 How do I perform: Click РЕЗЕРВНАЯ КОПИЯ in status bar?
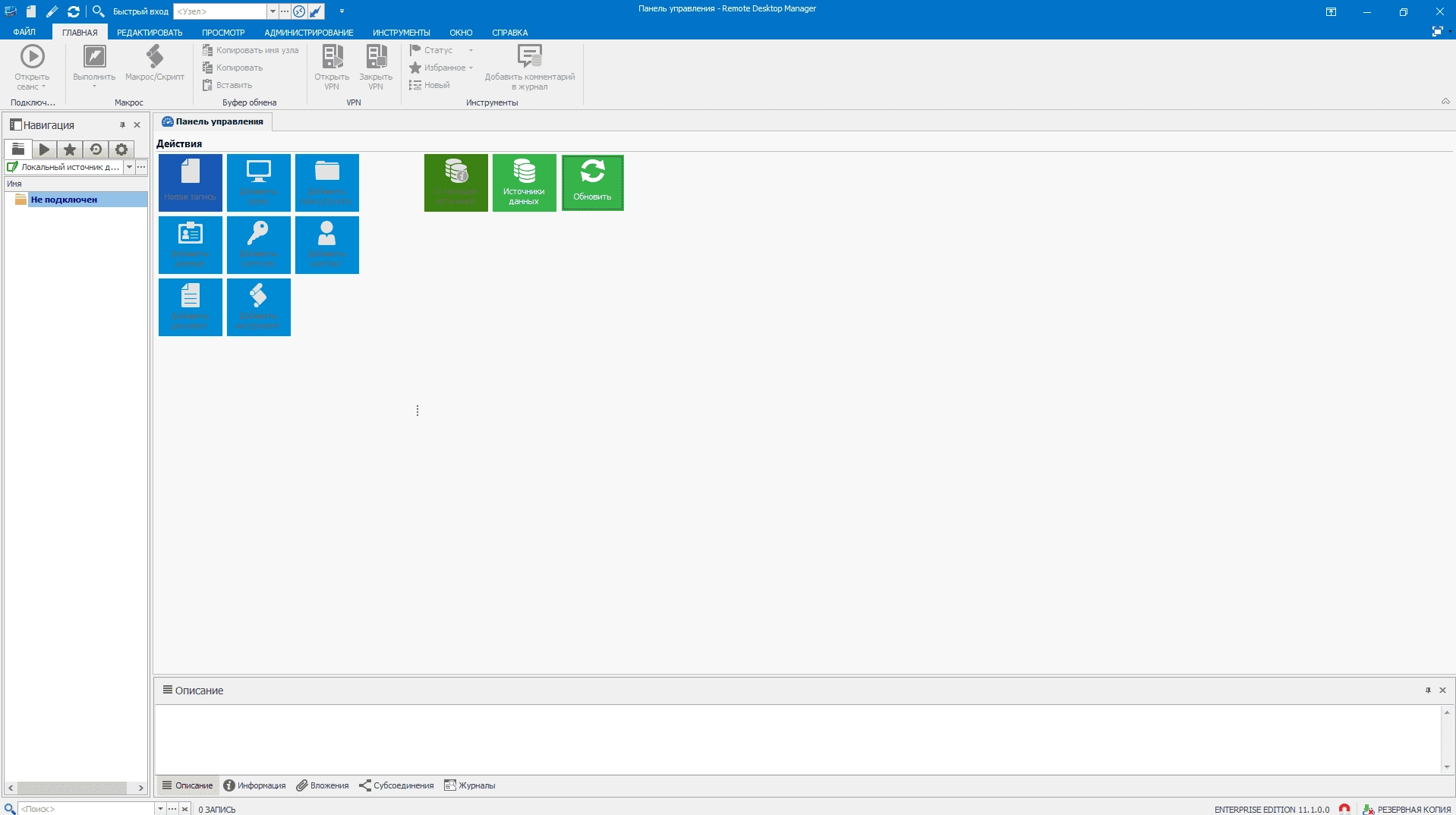click(x=1407, y=810)
